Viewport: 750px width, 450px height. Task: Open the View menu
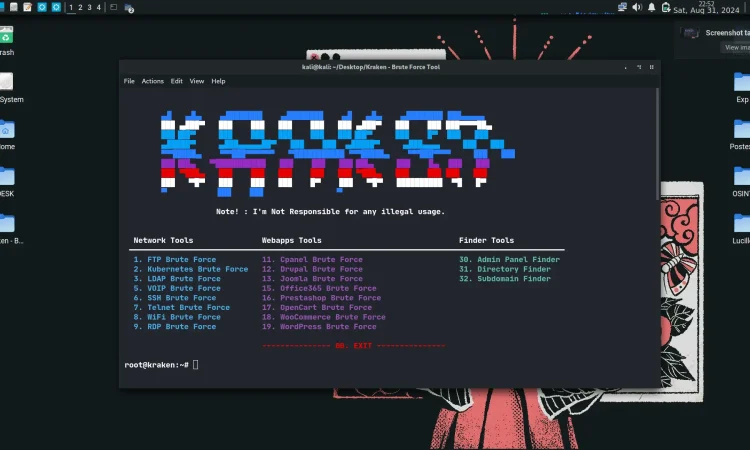197,81
